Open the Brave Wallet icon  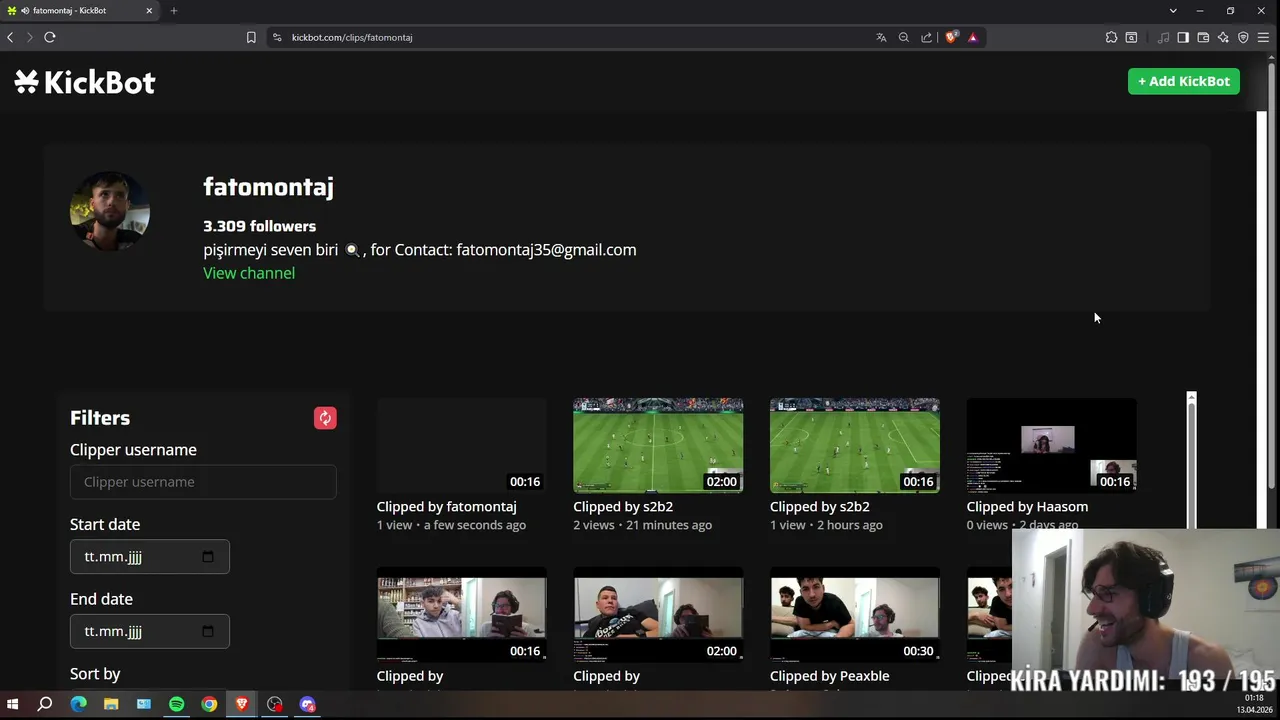click(1203, 37)
